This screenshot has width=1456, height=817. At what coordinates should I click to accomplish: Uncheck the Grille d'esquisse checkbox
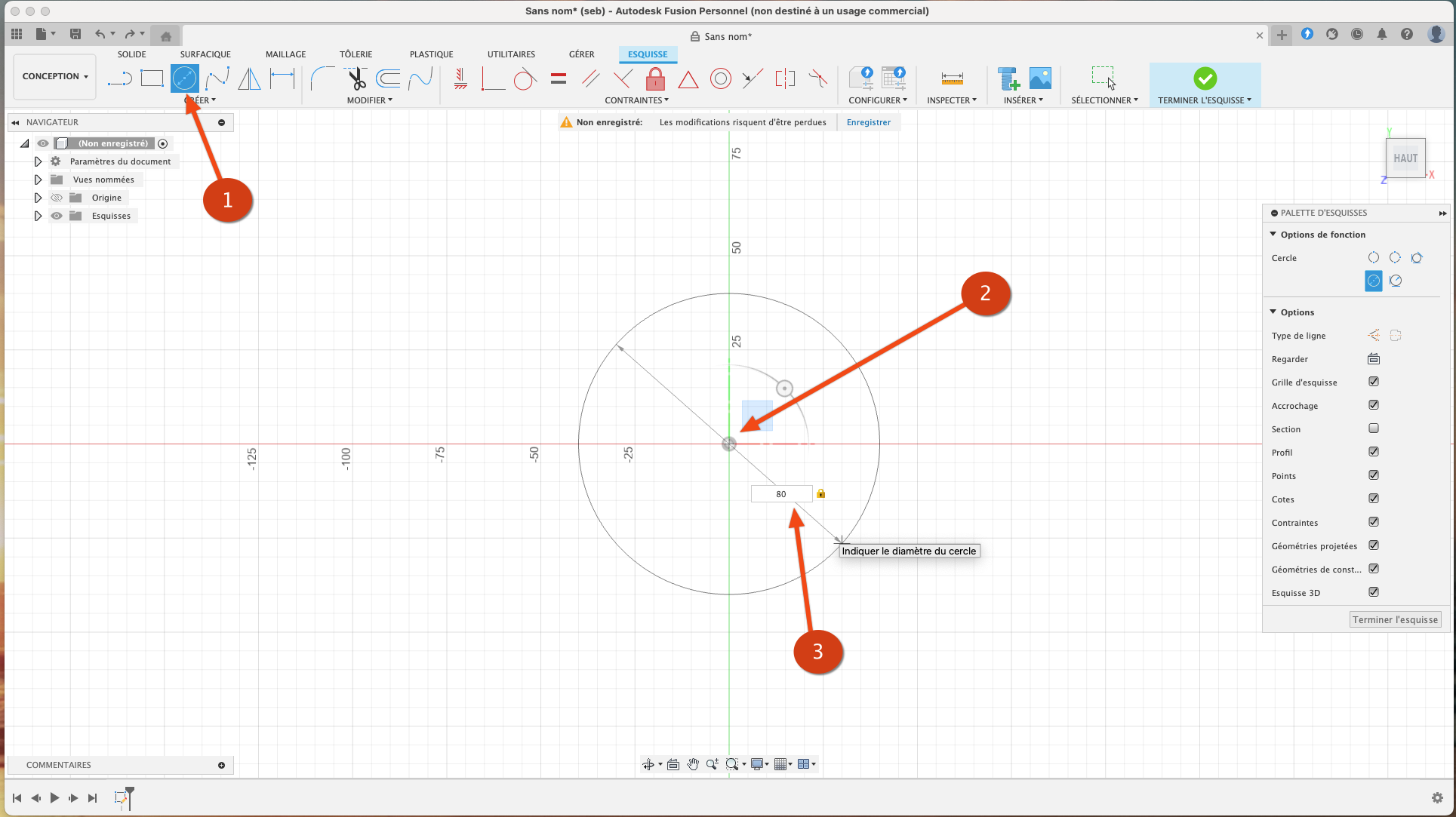pyautogui.click(x=1374, y=382)
